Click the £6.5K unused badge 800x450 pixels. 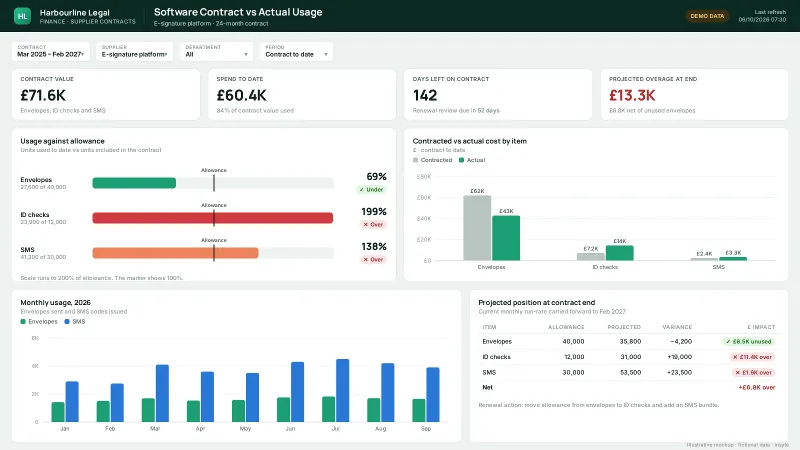click(x=749, y=341)
